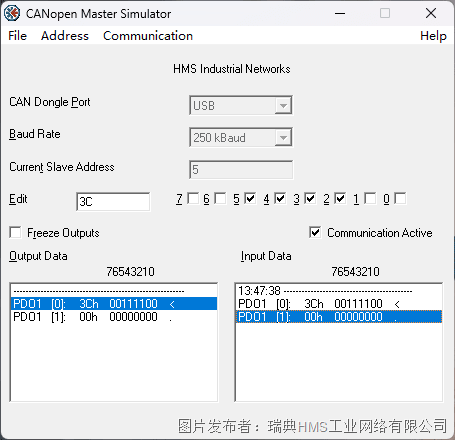Click the Edit label

point(18,199)
